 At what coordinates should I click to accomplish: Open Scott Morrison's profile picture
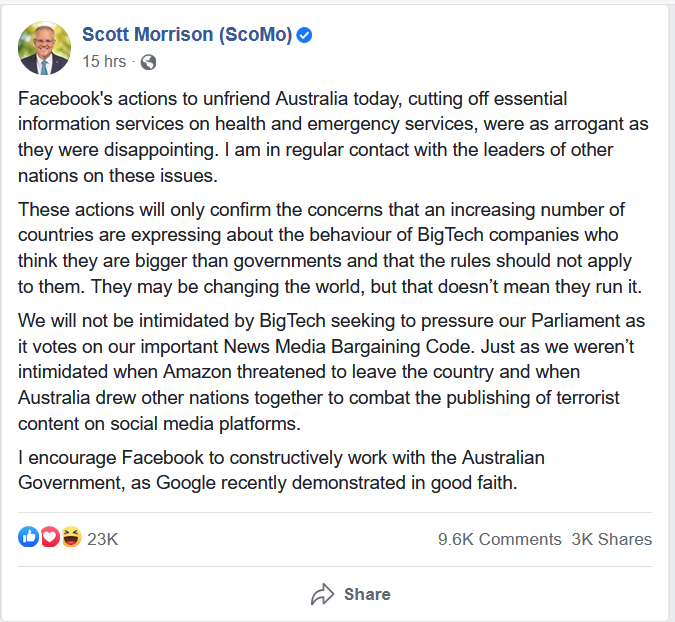click(x=45, y=48)
